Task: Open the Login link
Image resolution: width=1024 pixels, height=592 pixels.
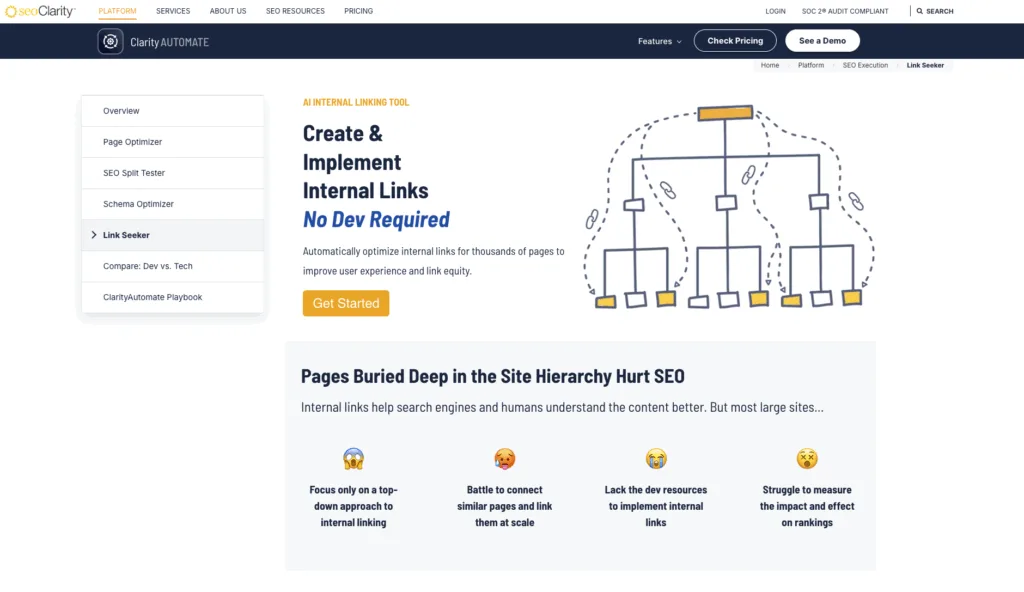Action: (x=775, y=11)
